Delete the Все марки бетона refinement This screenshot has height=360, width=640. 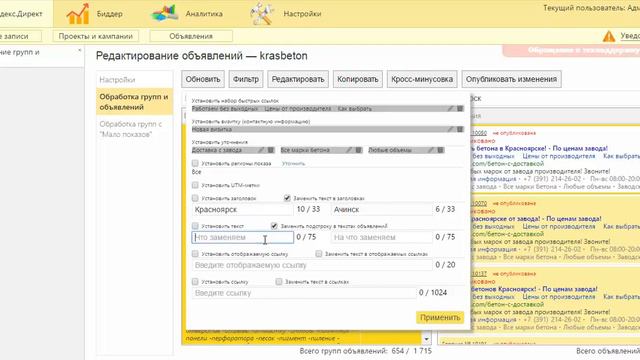[x=358, y=150]
